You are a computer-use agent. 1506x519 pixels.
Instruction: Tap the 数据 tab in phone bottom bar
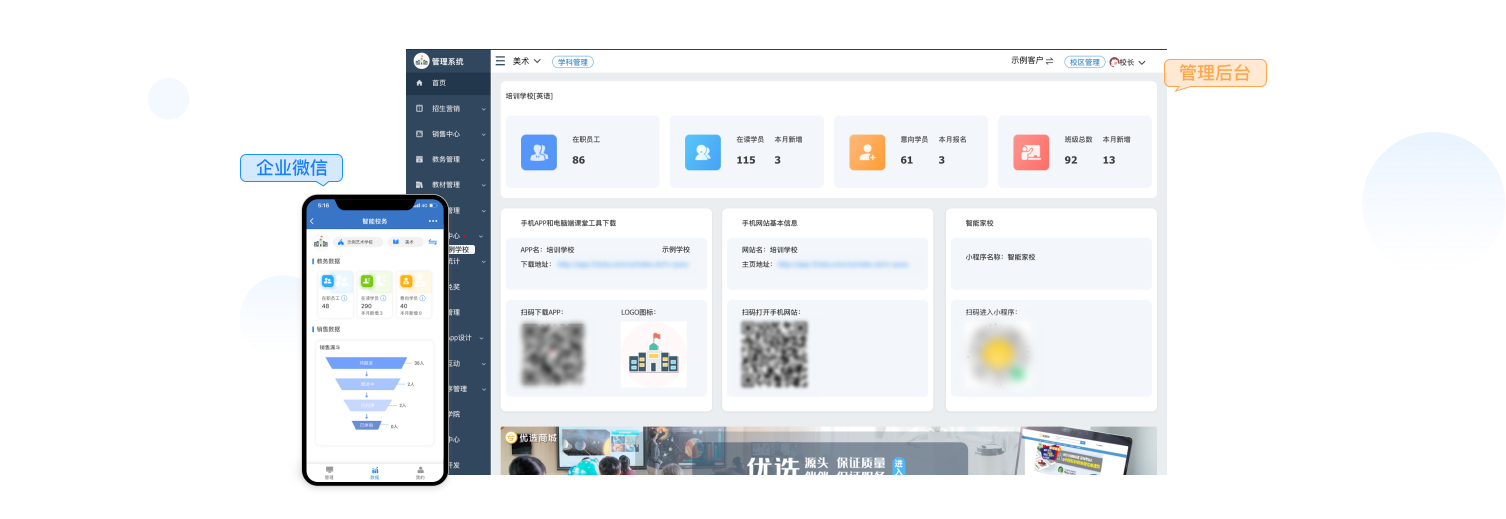pyautogui.click(x=375, y=472)
